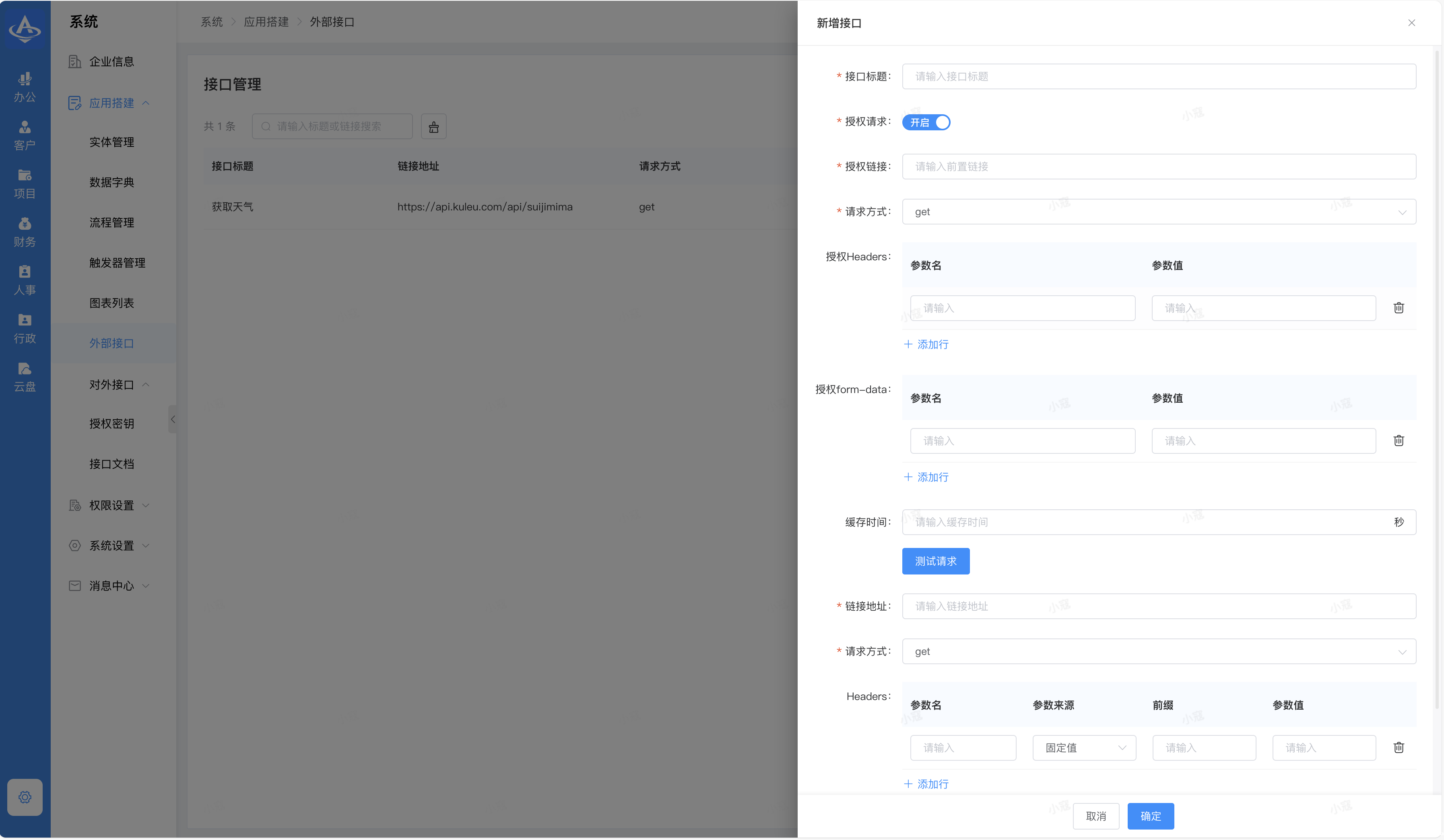Image resolution: width=1444 pixels, height=840 pixels.
Task: Select 触发器管理 in the side menu
Action: [x=117, y=262]
